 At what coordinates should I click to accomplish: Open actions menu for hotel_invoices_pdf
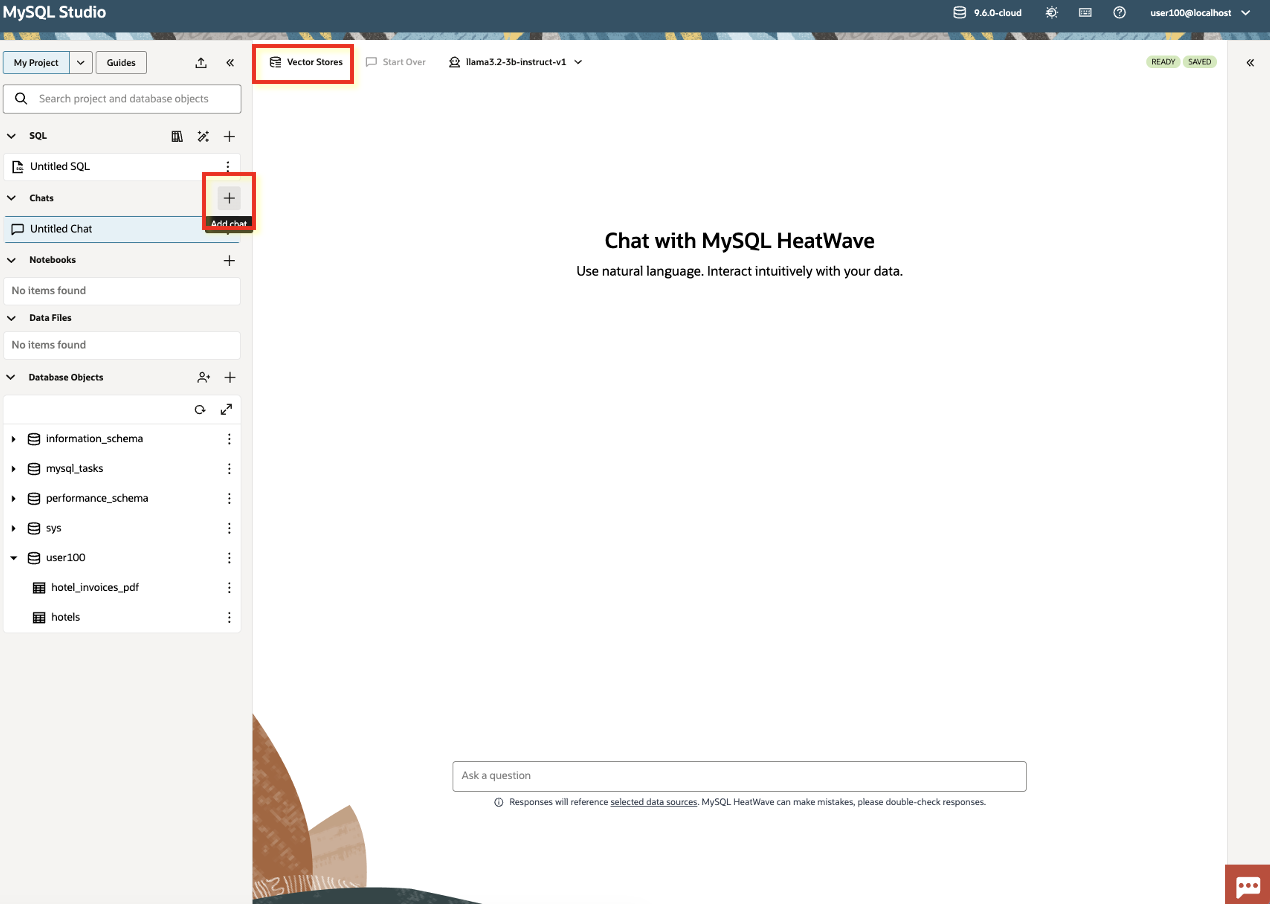point(229,588)
